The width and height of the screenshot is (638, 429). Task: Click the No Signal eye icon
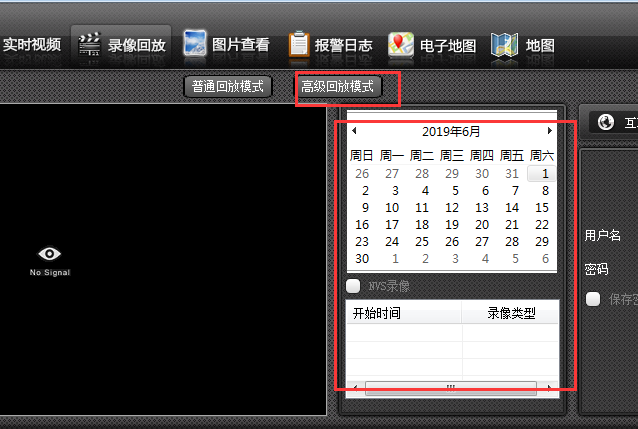click(50, 254)
